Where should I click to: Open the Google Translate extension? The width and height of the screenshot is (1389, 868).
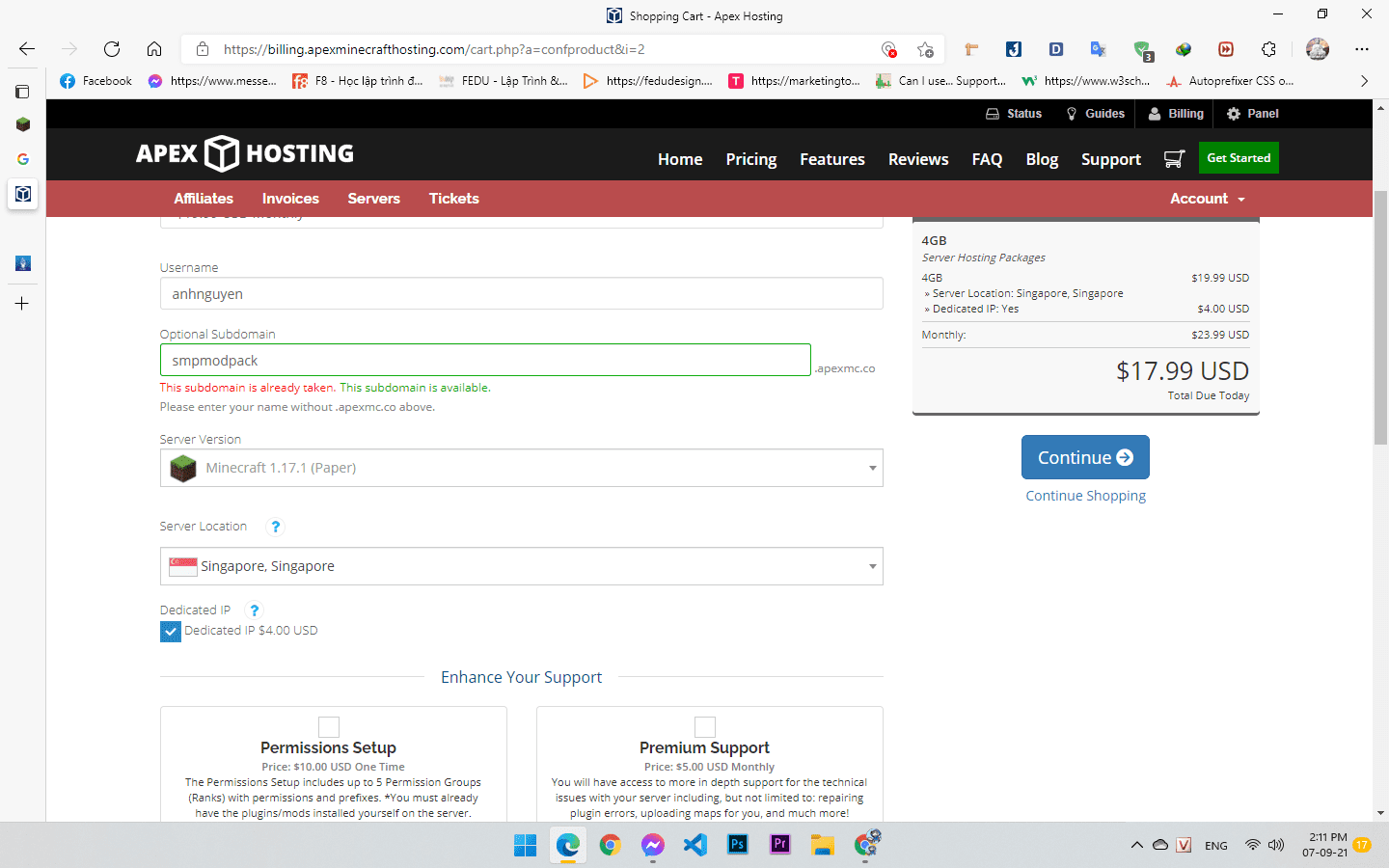(x=1099, y=49)
